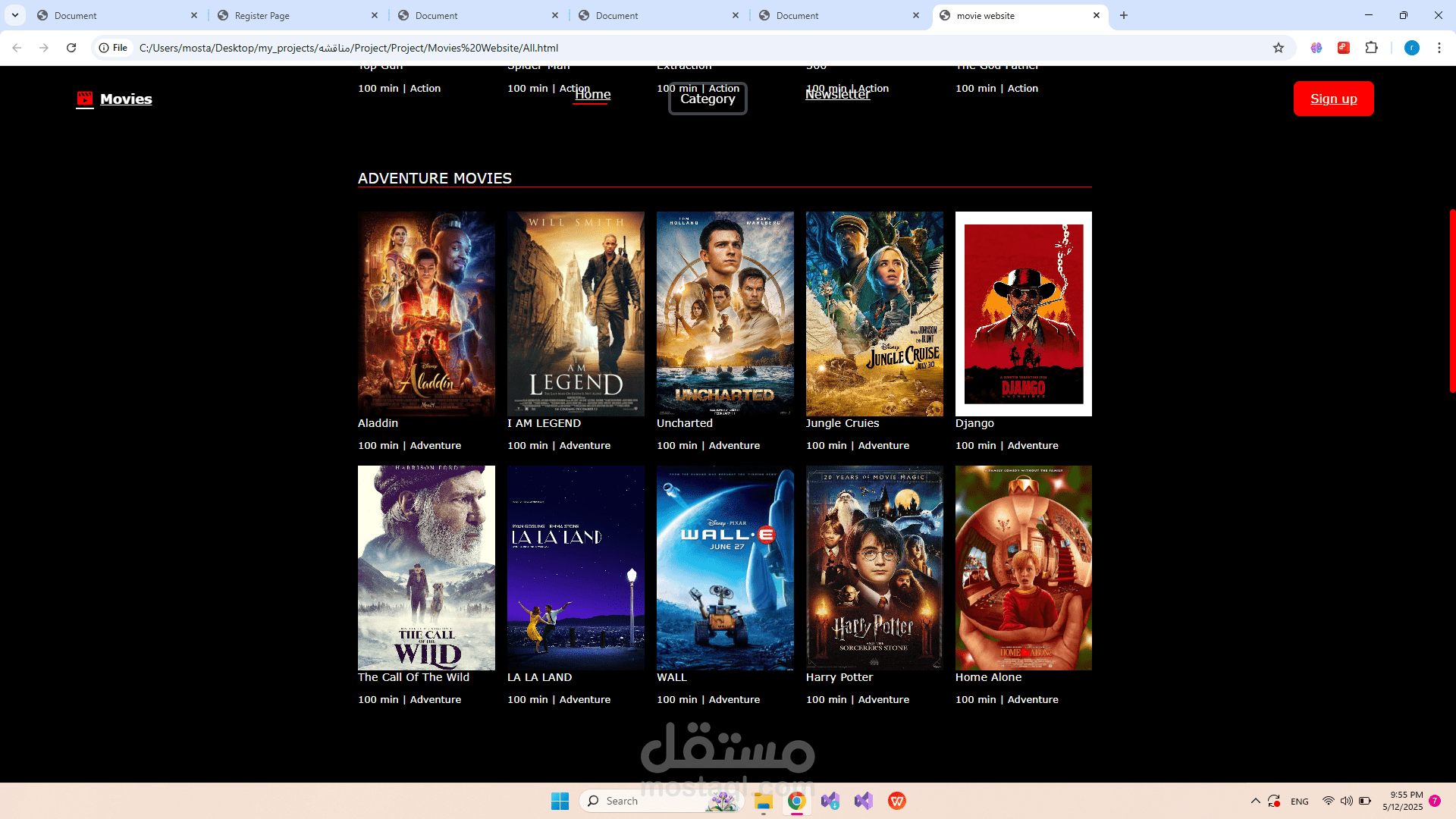Reload the page with refresh icon
Screen dimensions: 1456x819
tap(71, 48)
